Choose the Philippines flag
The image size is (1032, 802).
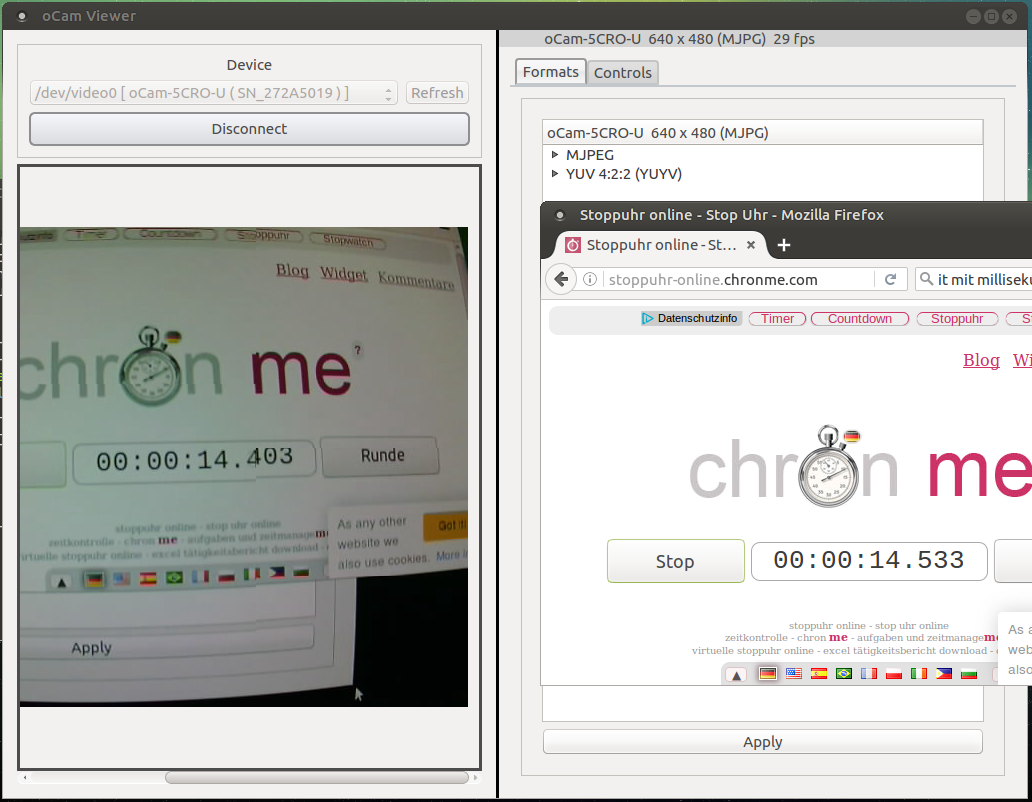pyautogui.click(x=944, y=674)
